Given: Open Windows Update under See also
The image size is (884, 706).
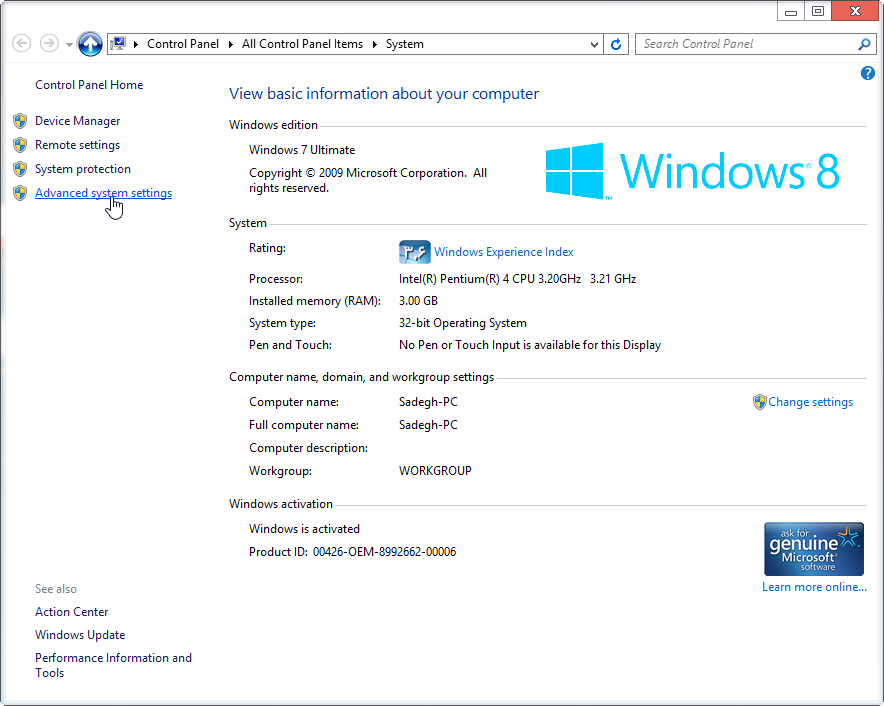Looking at the screenshot, I should 80,634.
